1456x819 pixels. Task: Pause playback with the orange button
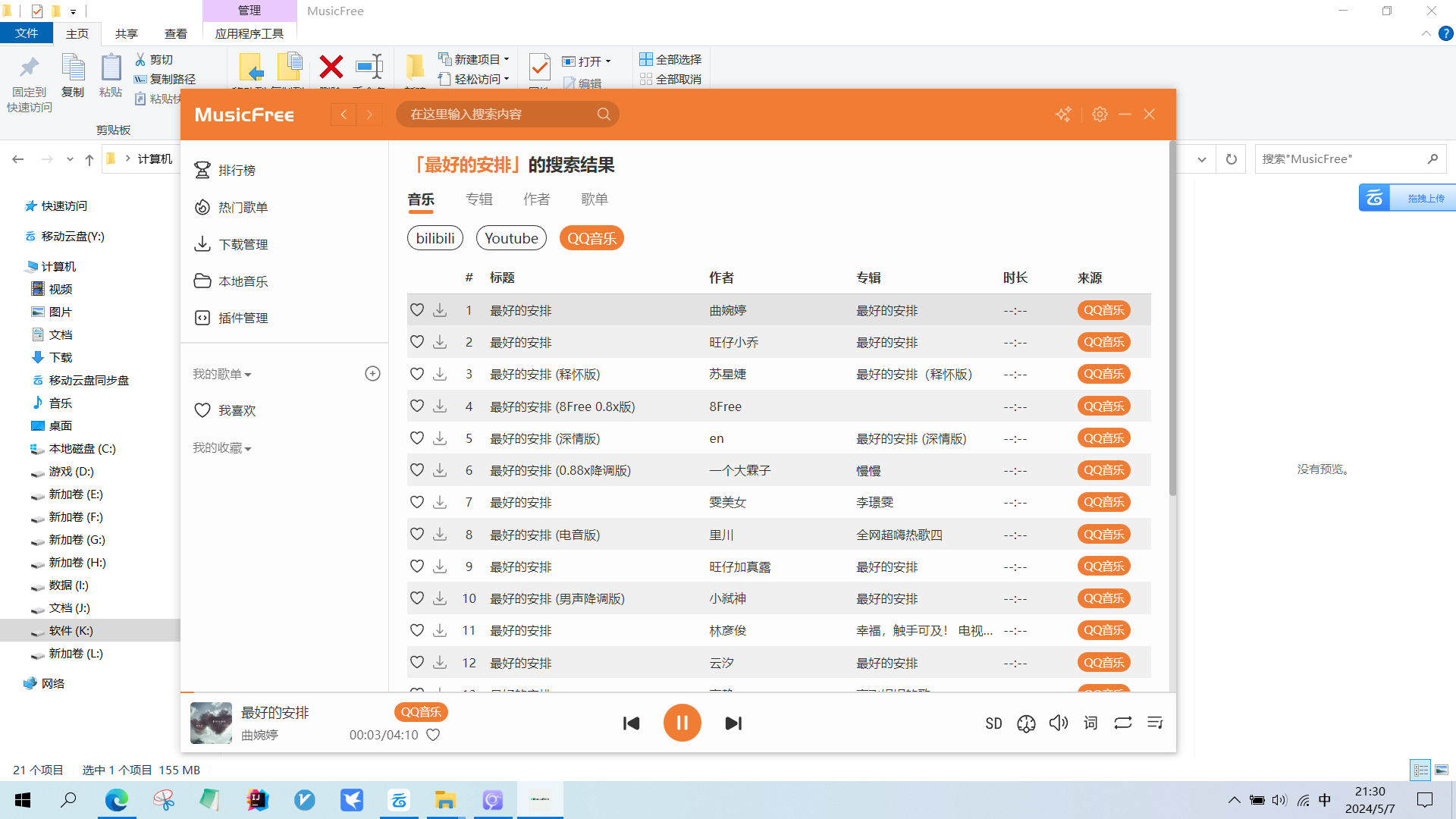(682, 723)
